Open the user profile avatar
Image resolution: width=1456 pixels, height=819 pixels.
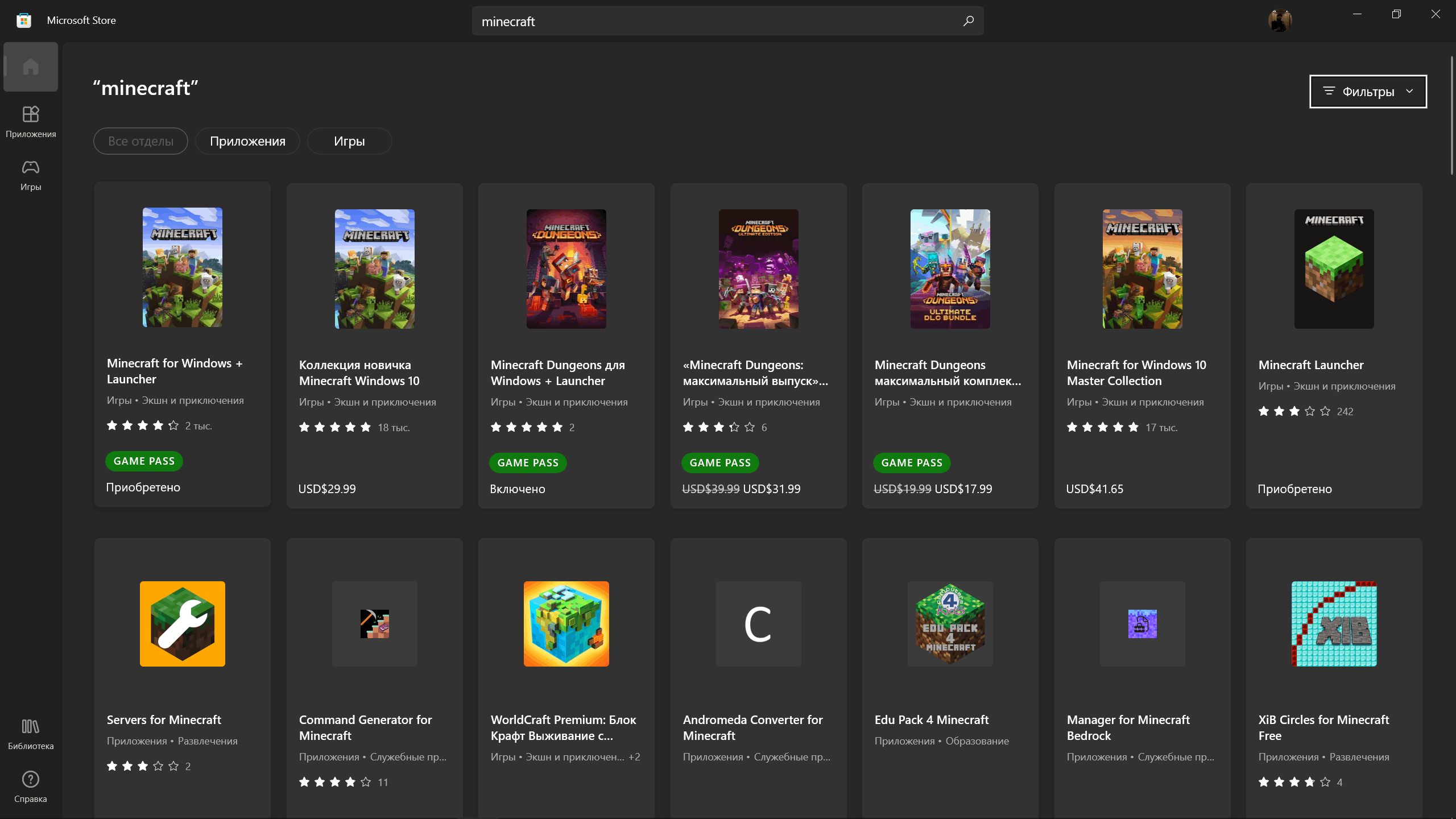pos(1280,20)
